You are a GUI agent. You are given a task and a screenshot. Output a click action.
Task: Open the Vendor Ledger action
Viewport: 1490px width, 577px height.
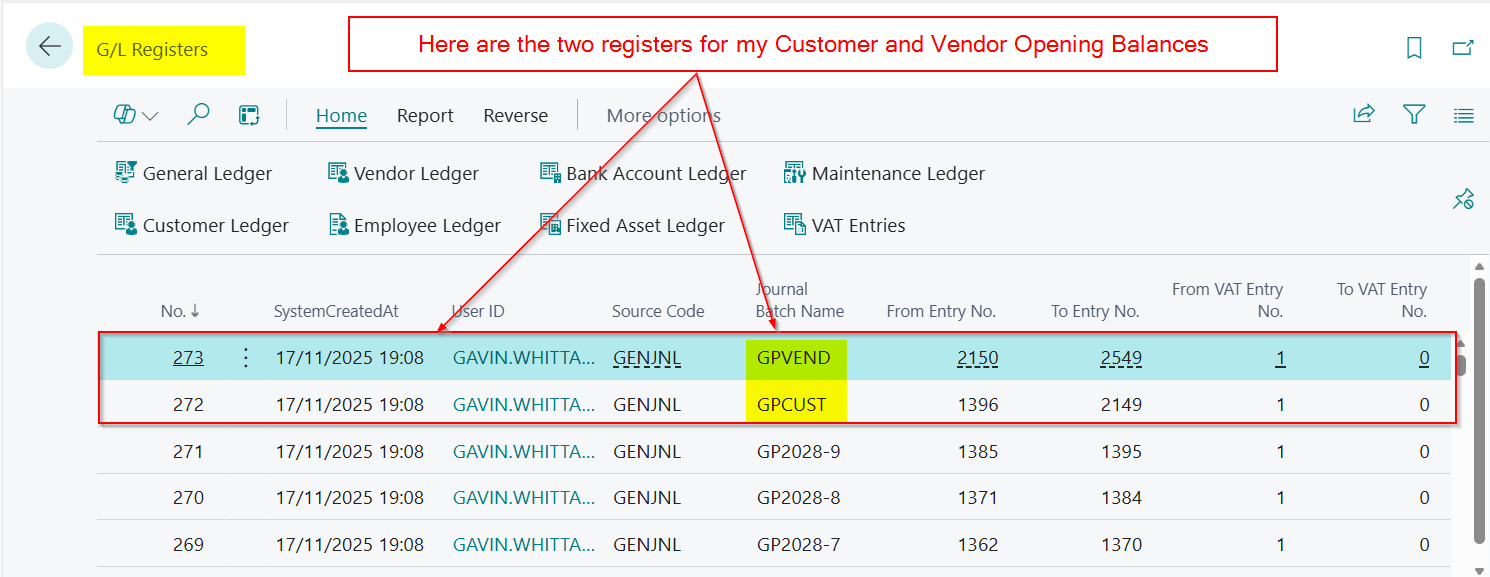(x=404, y=174)
